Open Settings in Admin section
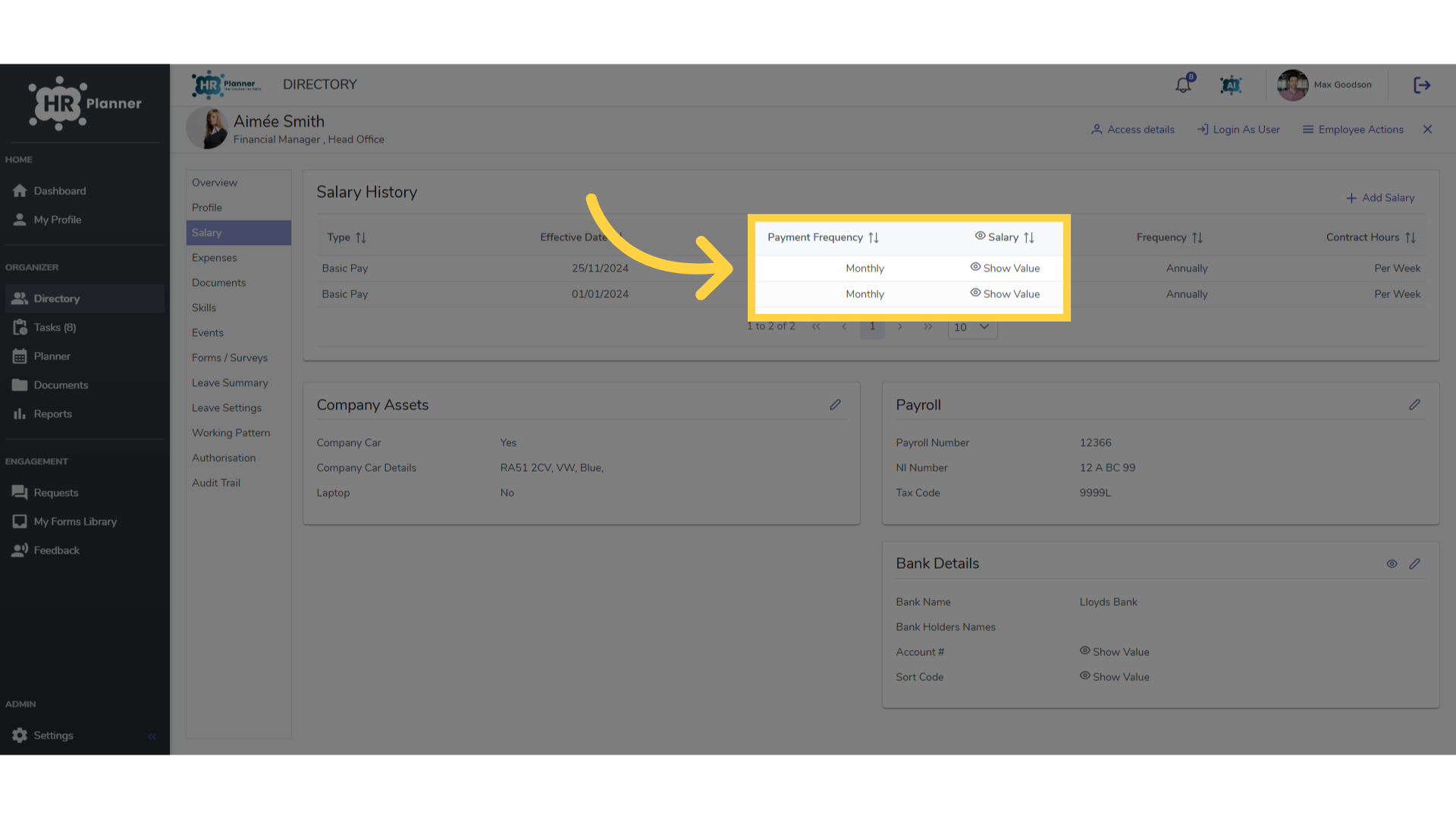This screenshot has width=1456, height=819. (x=53, y=736)
